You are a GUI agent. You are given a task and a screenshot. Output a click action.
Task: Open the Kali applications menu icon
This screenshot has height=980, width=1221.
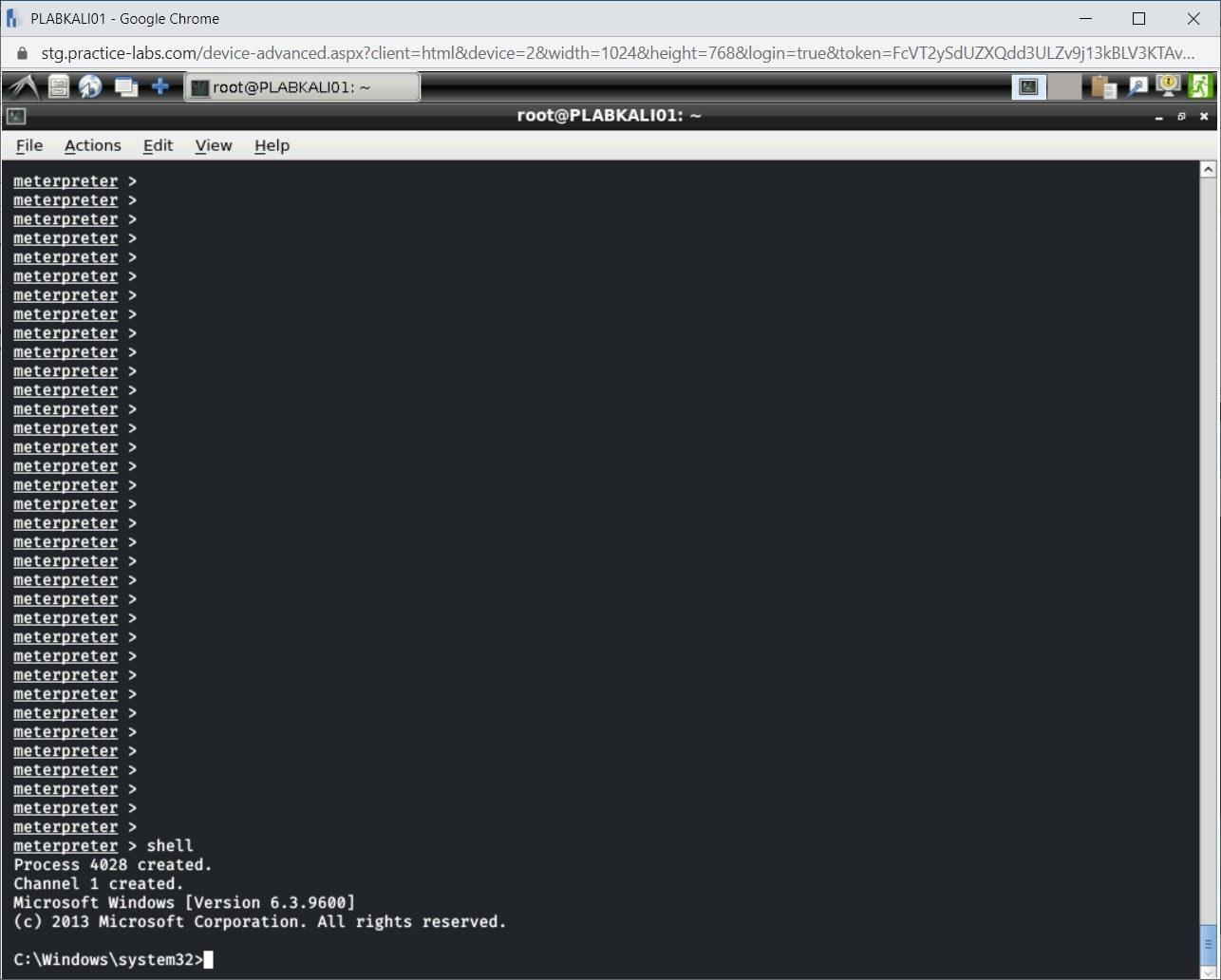coord(24,85)
